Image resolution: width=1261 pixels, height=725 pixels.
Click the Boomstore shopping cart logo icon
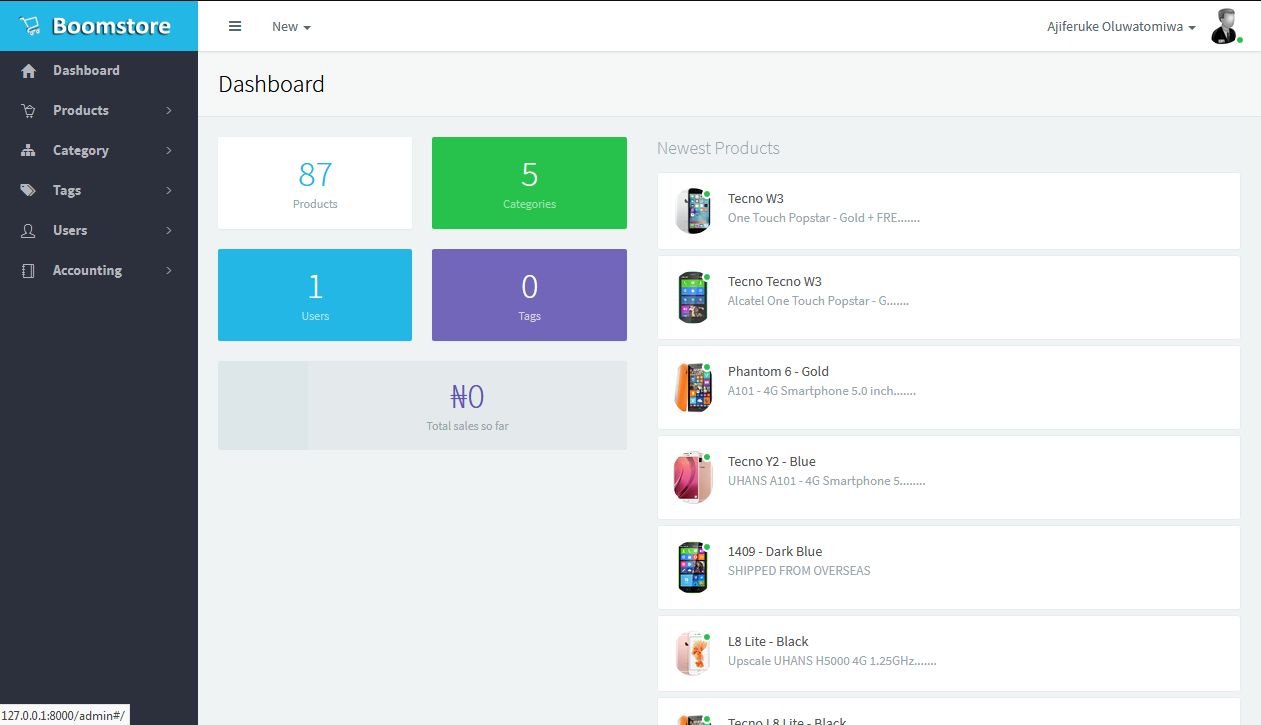tap(30, 26)
